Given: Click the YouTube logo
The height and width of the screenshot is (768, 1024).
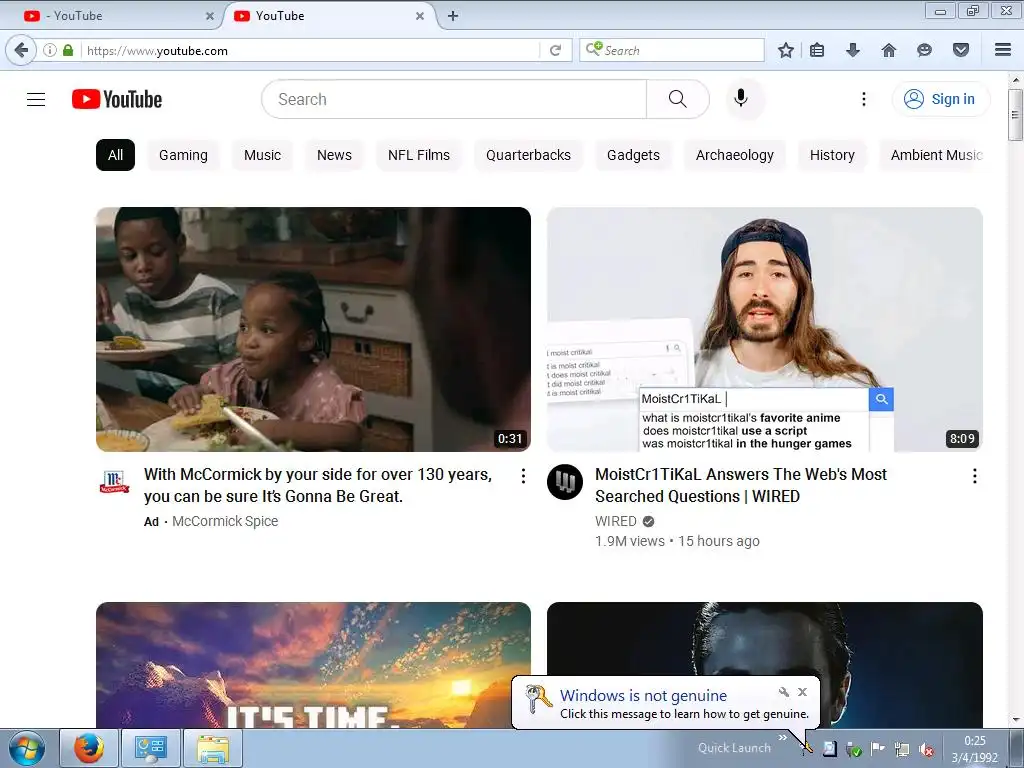Looking at the screenshot, I should click(x=117, y=99).
